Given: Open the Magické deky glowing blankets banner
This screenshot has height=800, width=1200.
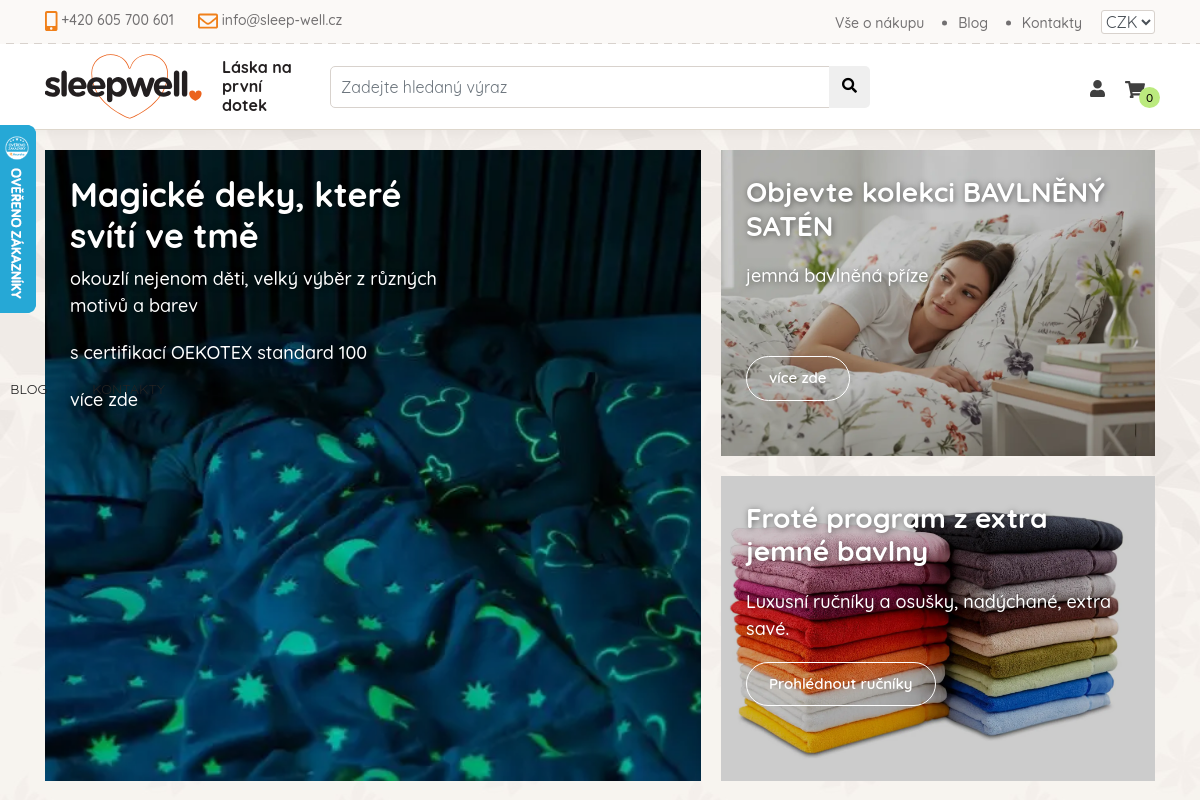Looking at the screenshot, I should (x=373, y=465).
